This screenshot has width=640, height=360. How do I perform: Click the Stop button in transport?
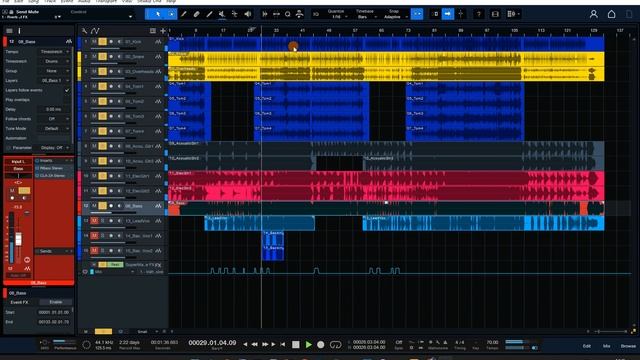[296, 345]
